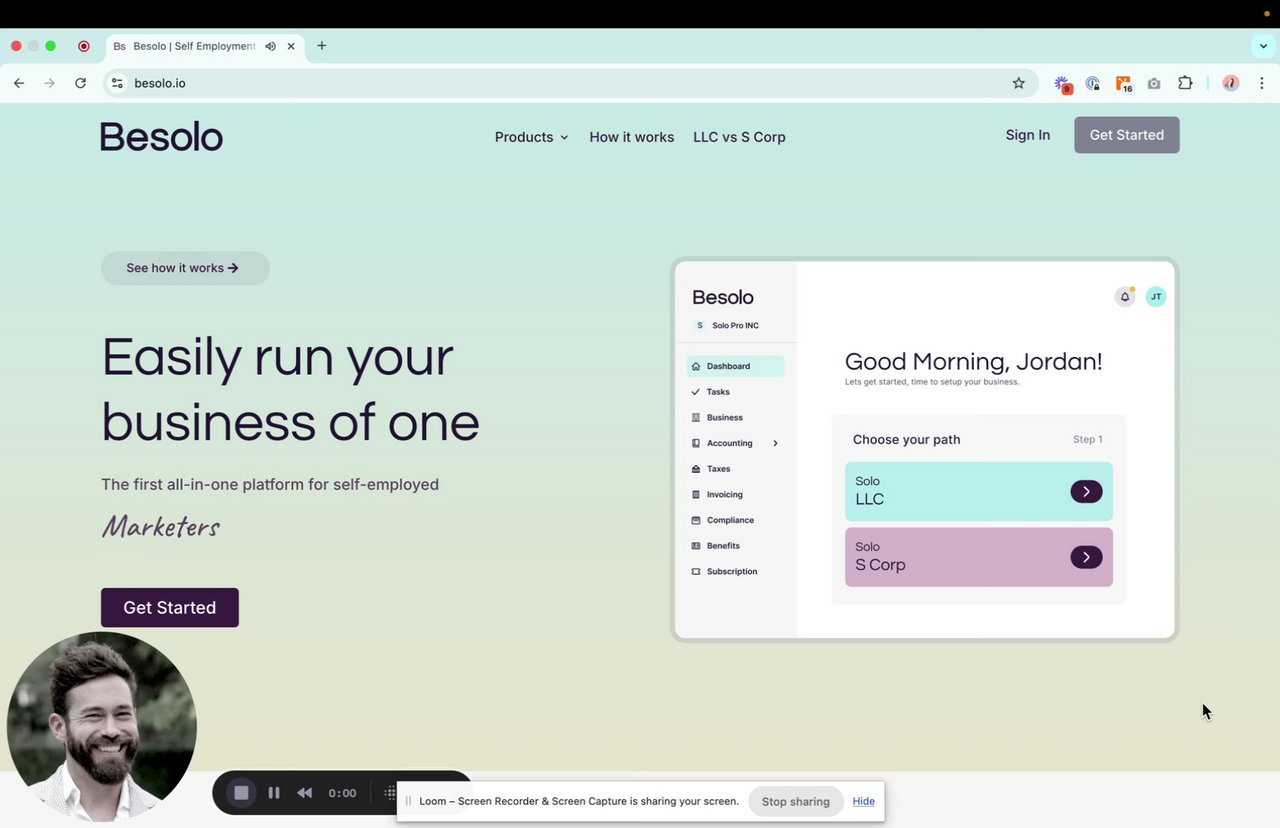Image resolution: width=1280 pixels, height=828 pixels.
Task: Click the purple Get Started hero button
Action: pos(170,608)
